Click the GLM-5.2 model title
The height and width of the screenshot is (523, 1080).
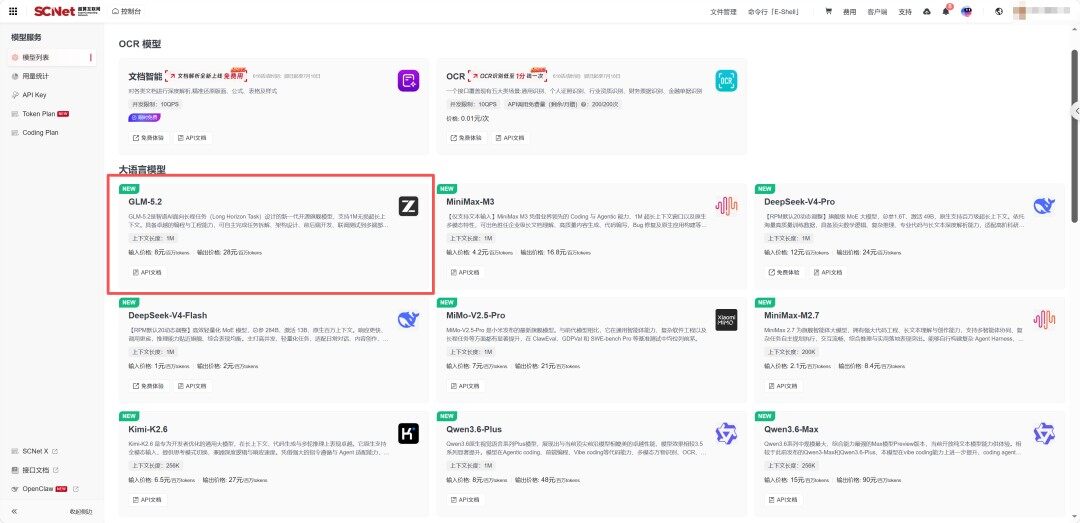click(145, 202)
